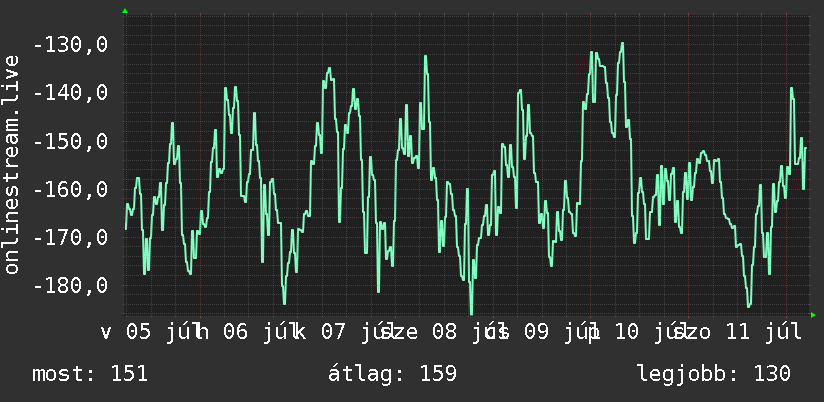The height and width of the screenshot is (402, 824).
Task: Select the -180,0 Y-axis label
Action: [x=70, y=286]
